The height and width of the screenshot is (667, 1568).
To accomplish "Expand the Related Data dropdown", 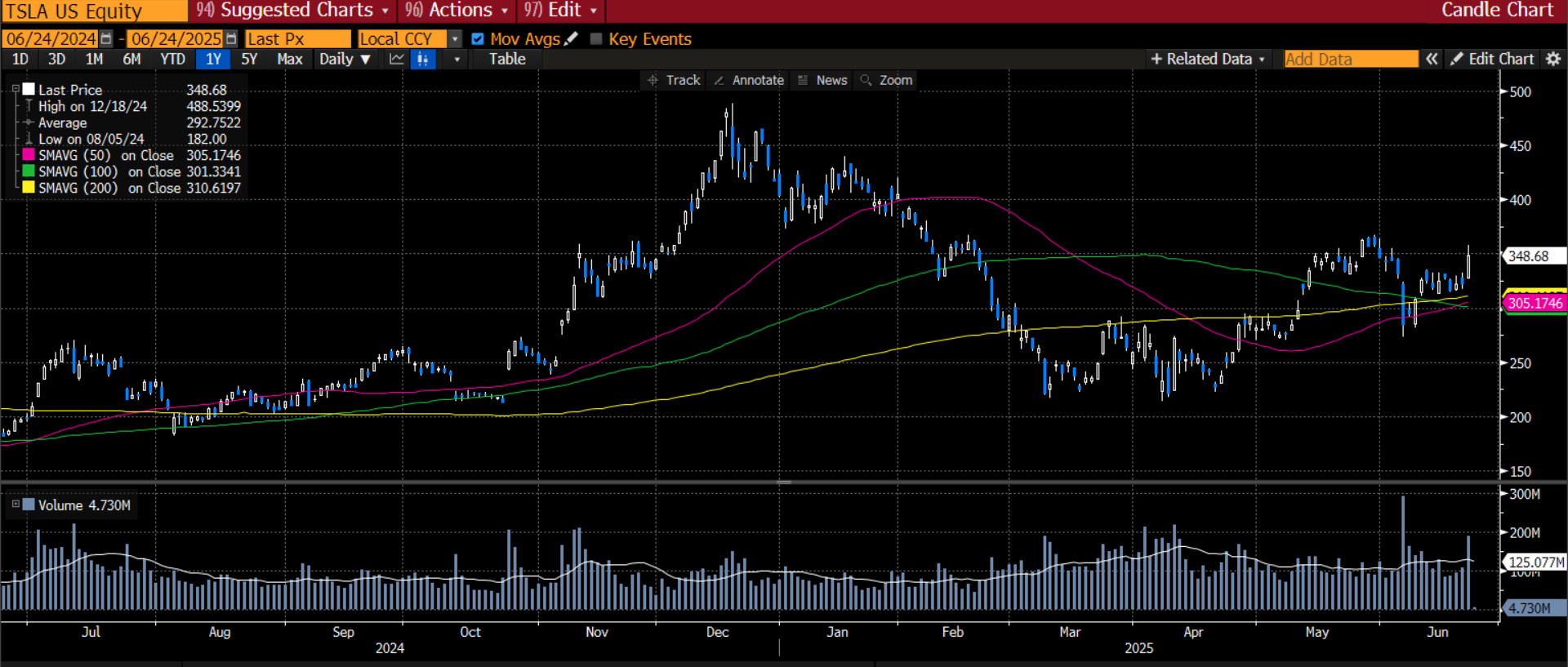I will (1208, 59).
